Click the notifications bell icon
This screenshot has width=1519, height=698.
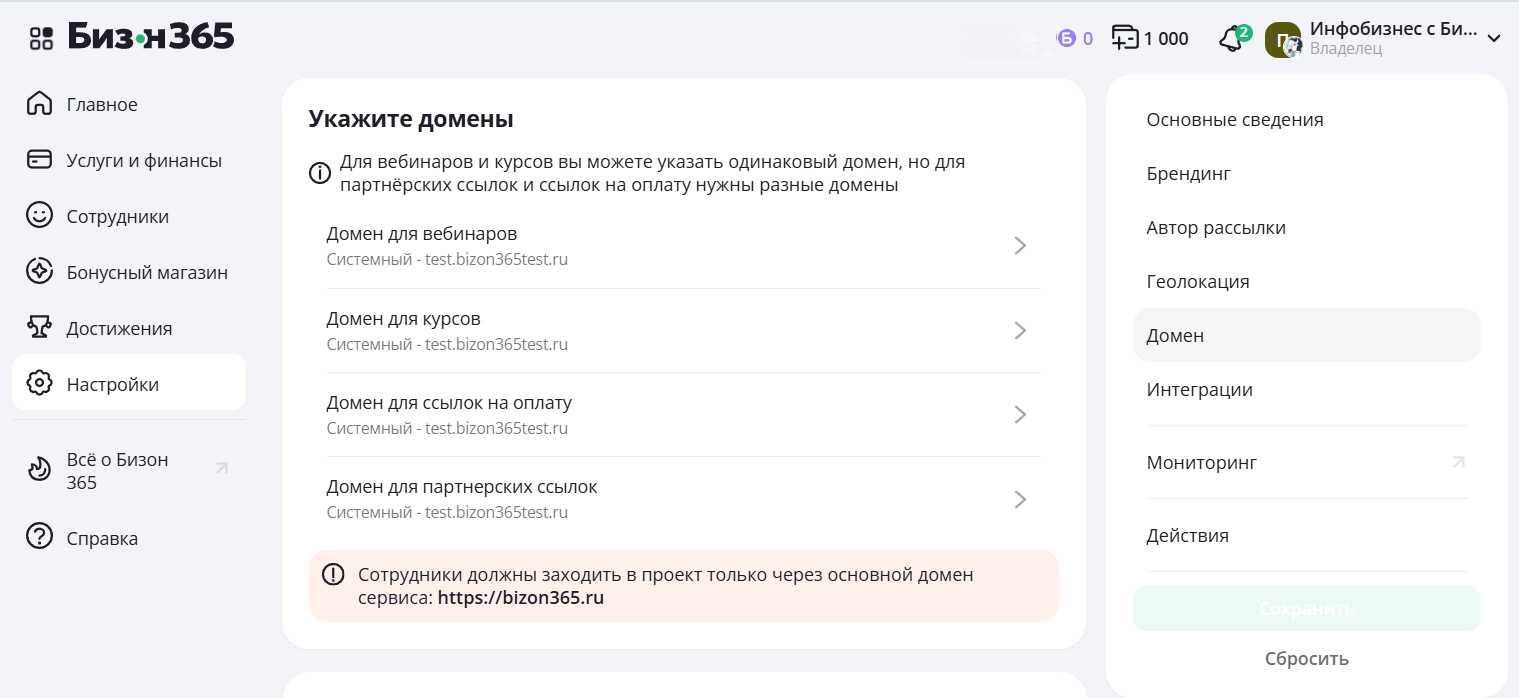(x=1231, y=39)
